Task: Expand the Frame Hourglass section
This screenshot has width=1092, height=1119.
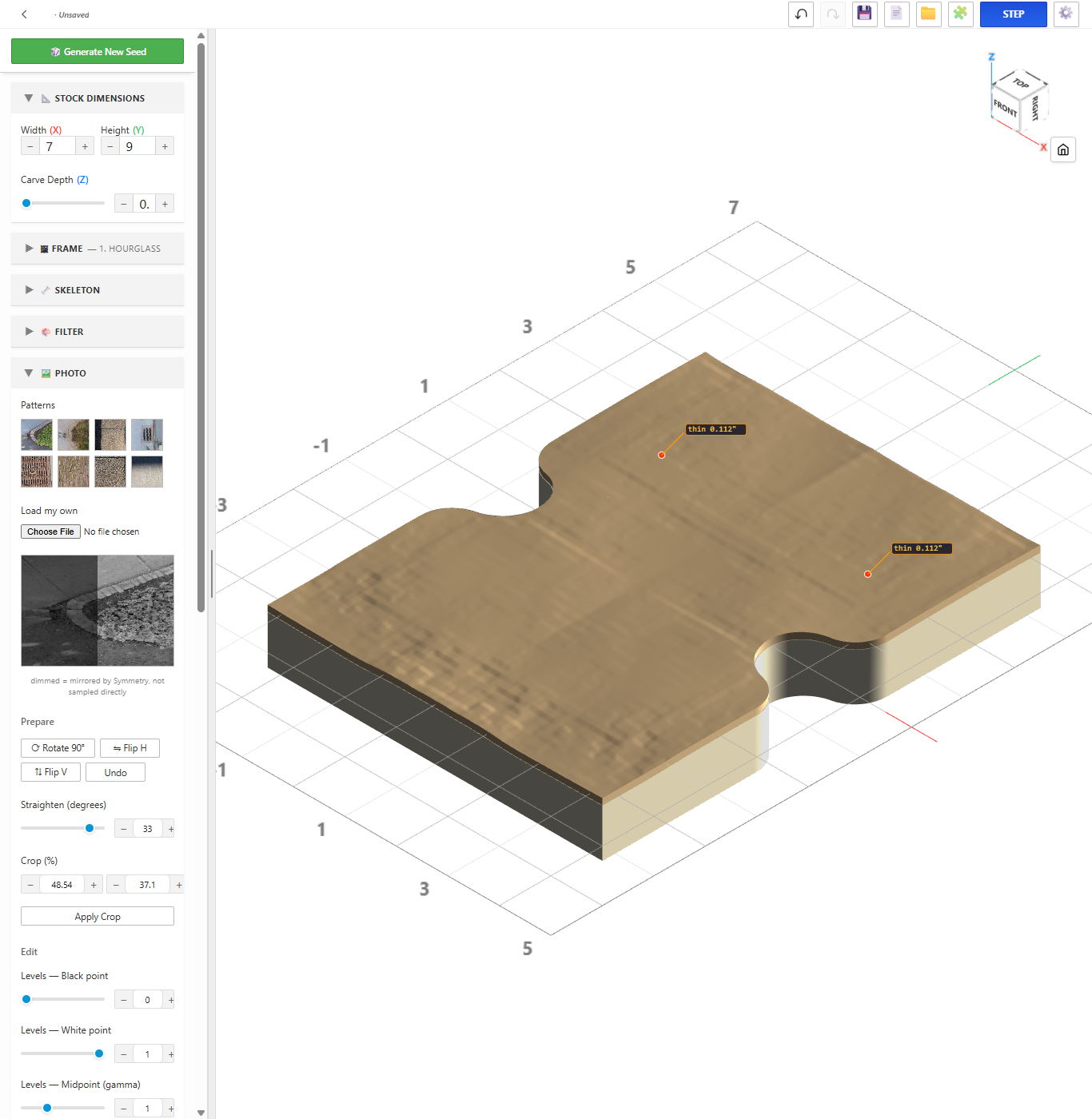Action: click(98, 249)
